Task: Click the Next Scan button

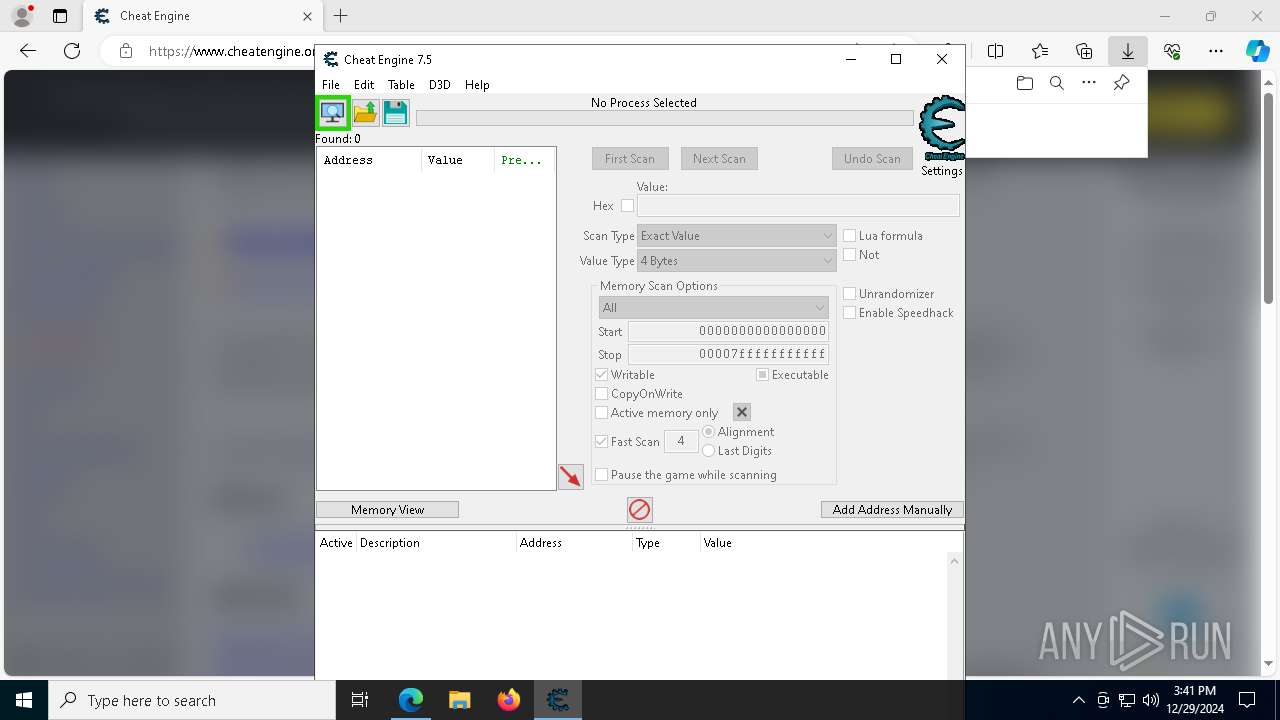Action: click(x=719, y=159)
